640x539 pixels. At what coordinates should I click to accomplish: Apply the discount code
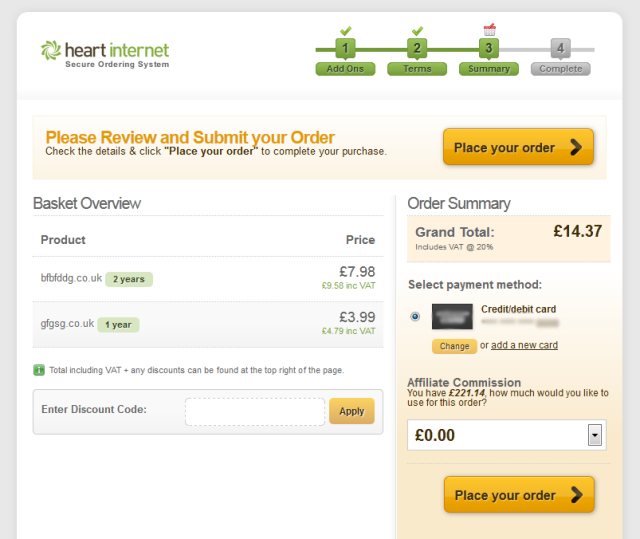click(352, 411)
